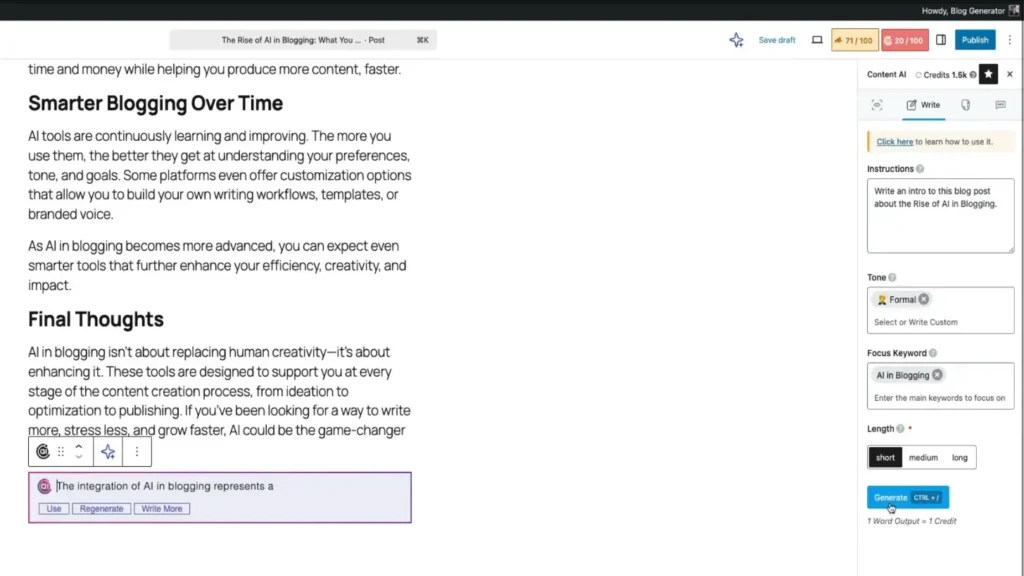The width and height of the screenshot is (1024, 576).
Task: Select the medium length option
Action: coord(923,458)
